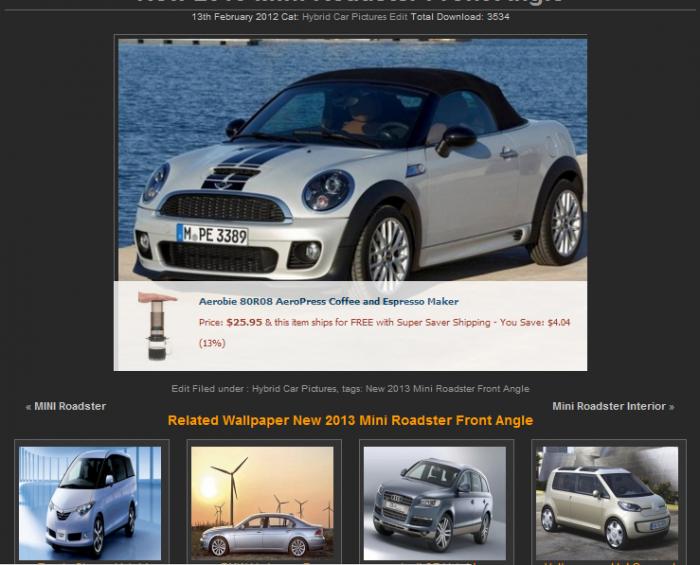Click the 'Total Download: 3534' text
Viewport: 700px width, 565px height.
(460, 17)
